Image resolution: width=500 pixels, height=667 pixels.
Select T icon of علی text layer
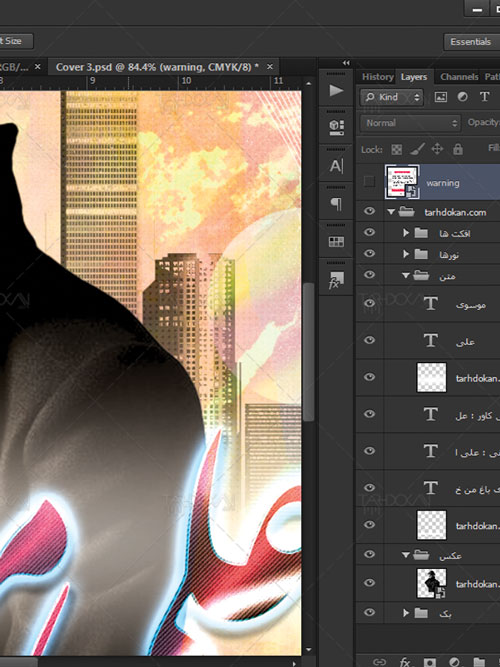coord(431,340)
